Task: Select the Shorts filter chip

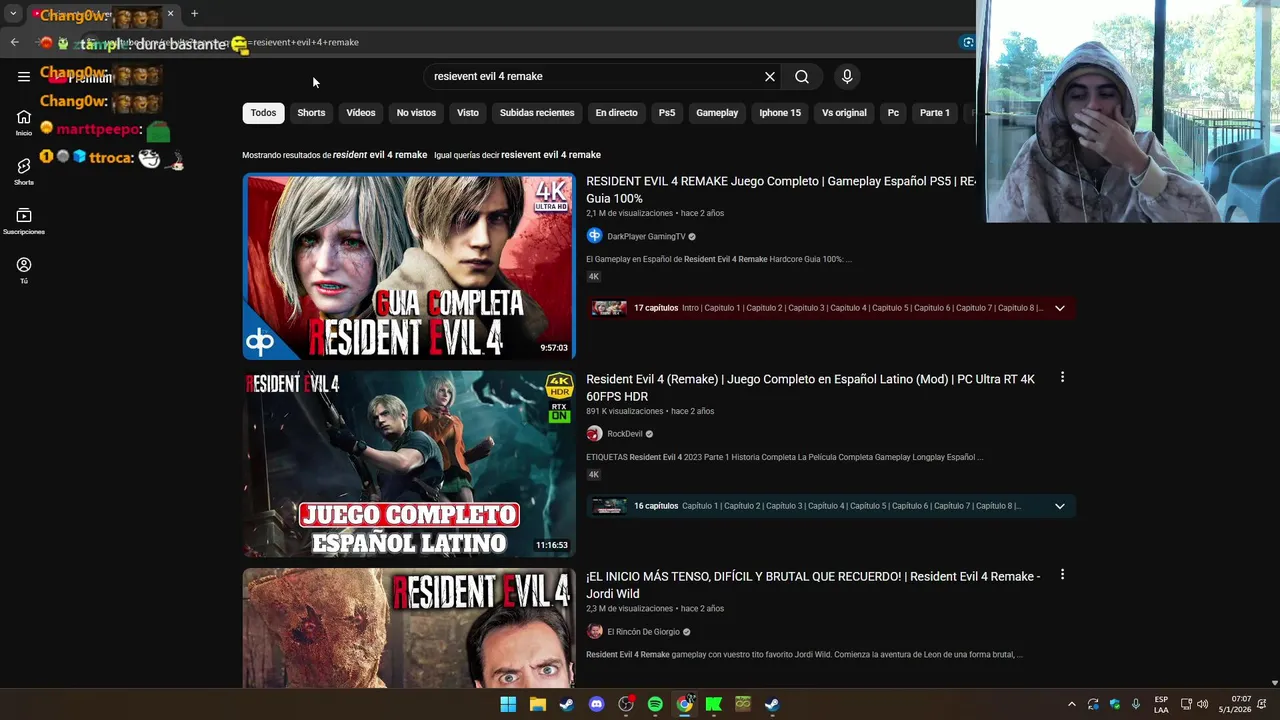Action: point(311,113)
